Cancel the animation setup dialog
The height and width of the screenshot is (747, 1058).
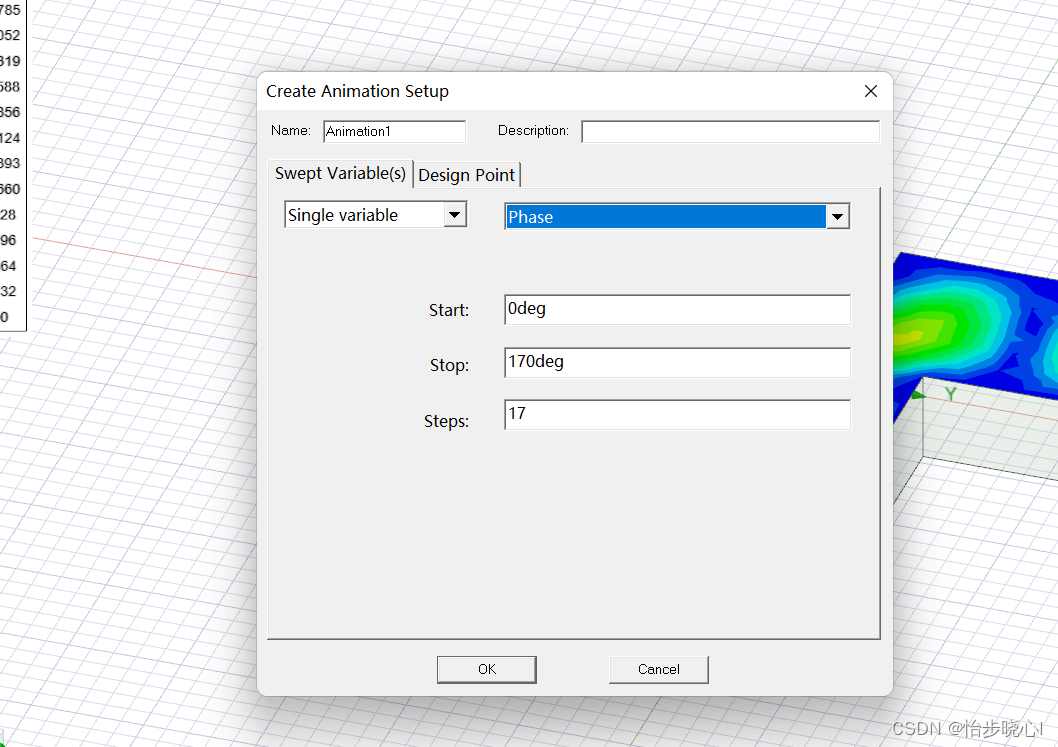[659, 669]
